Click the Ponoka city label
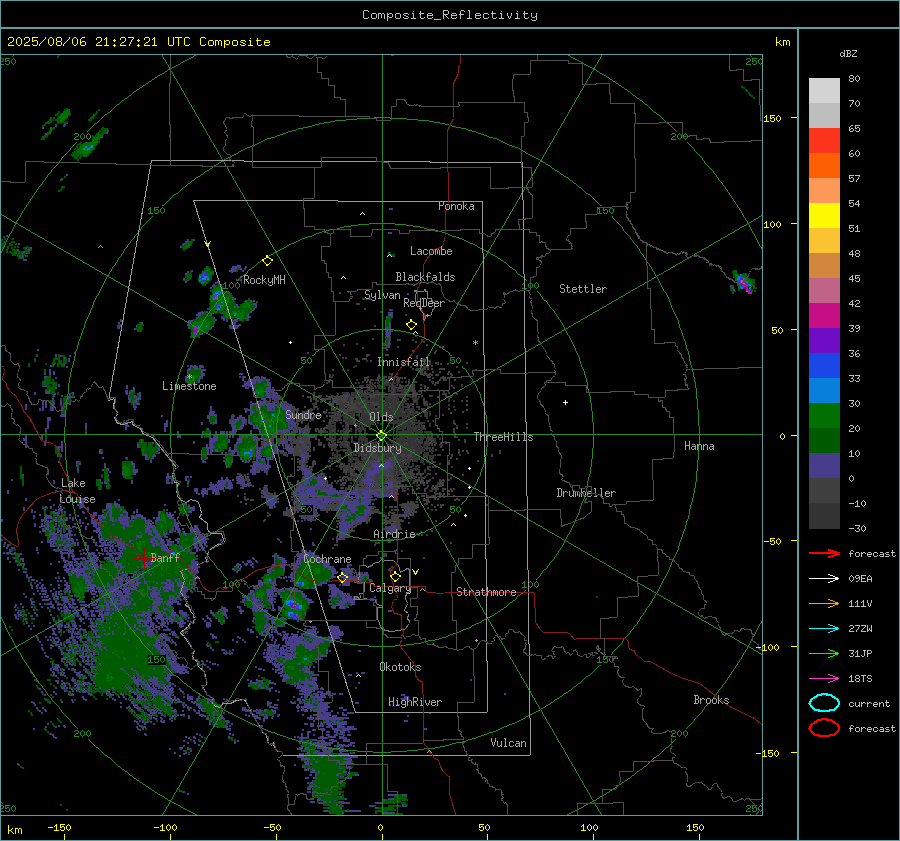The height and width of the screenshot is (841, 900). pyautogui.click(x=456, y=206)
